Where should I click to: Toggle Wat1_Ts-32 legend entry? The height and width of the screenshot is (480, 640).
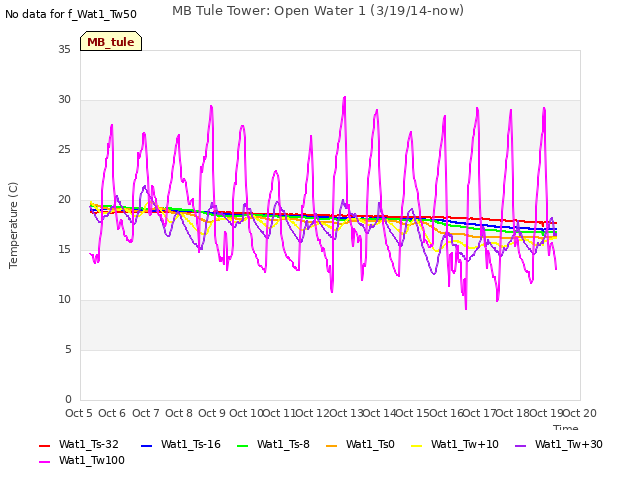(x=79, y=444)
